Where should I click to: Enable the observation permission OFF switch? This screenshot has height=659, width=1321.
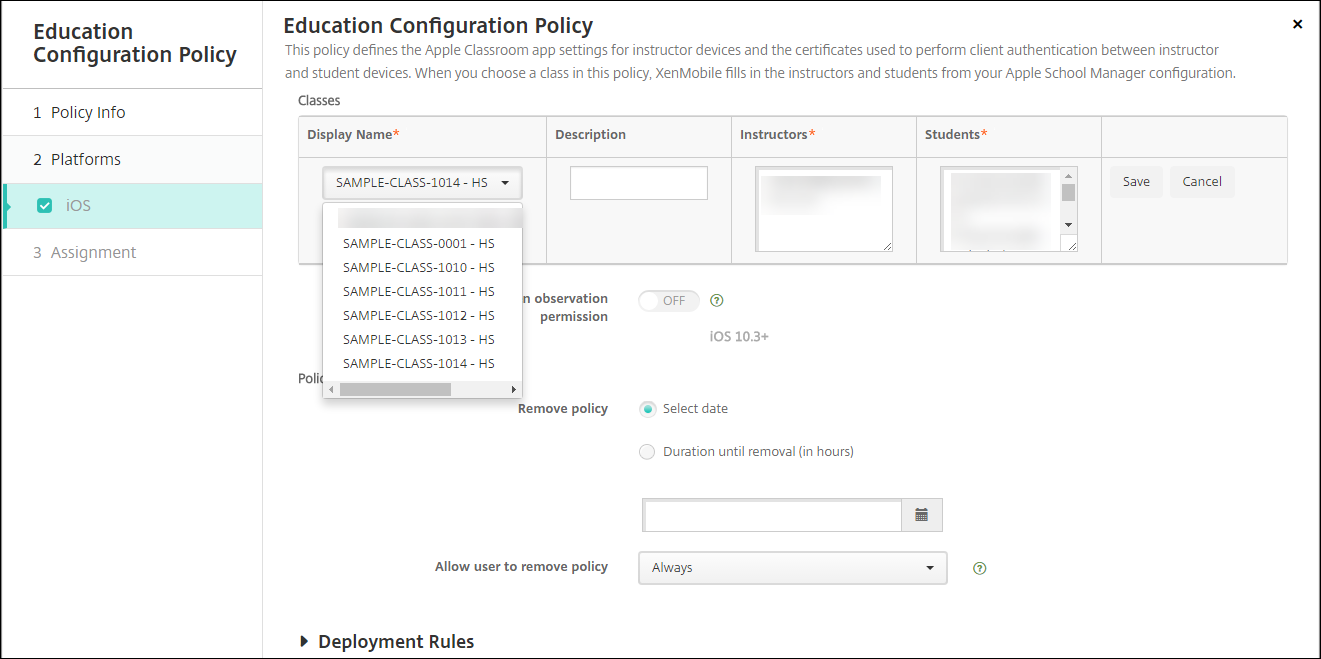coord(669,301)
